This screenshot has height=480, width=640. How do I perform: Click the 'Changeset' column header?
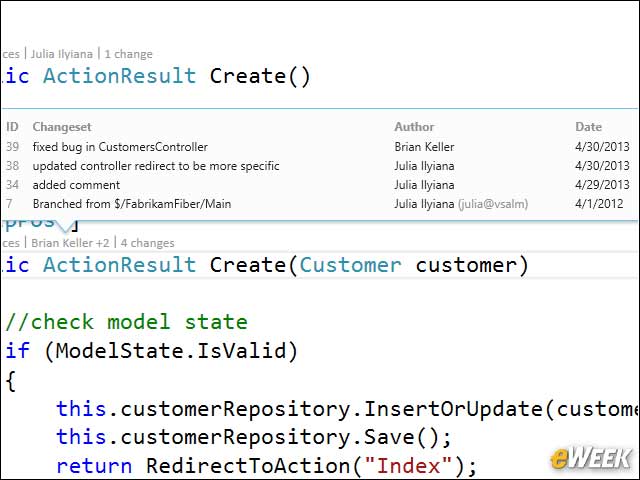click(x=62, y=127)
